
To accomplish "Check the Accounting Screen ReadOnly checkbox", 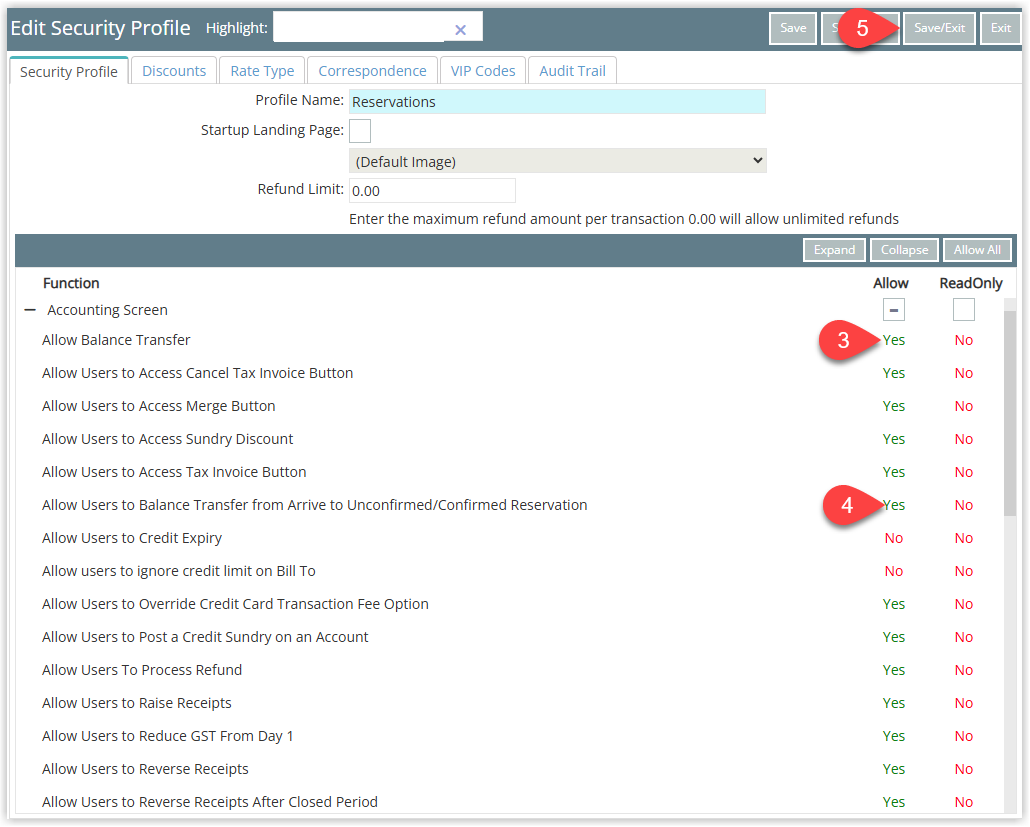I will pos(963,310).
